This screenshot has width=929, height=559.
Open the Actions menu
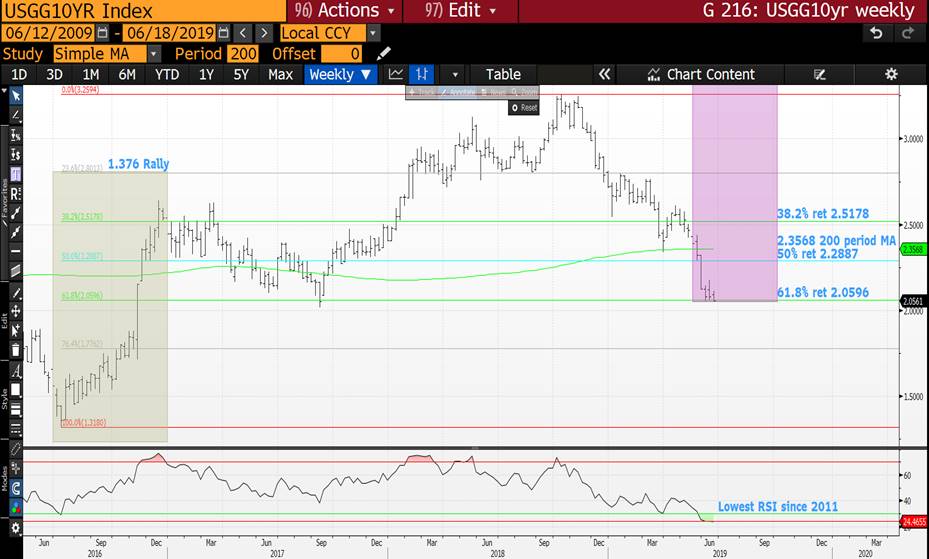(x=344, y=11)
